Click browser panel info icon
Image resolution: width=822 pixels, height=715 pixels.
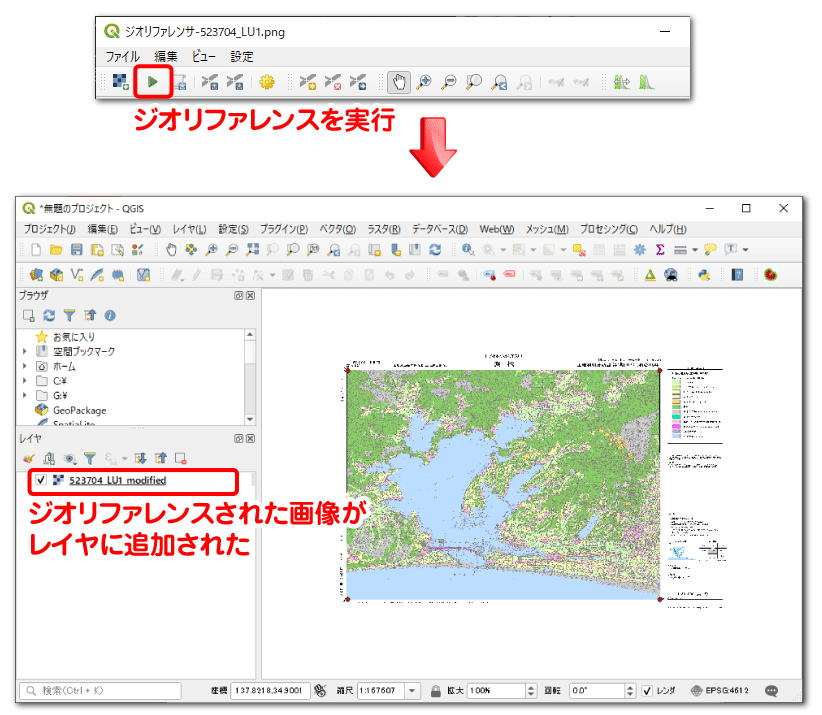coord(110,315)
